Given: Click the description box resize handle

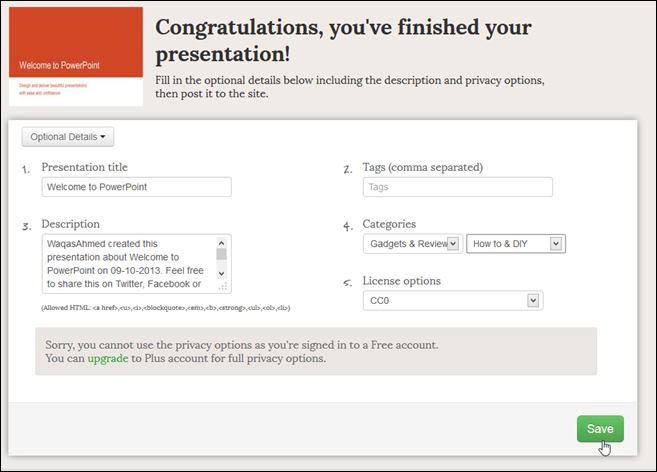Looking at the screenshot, I should [223, 286].
